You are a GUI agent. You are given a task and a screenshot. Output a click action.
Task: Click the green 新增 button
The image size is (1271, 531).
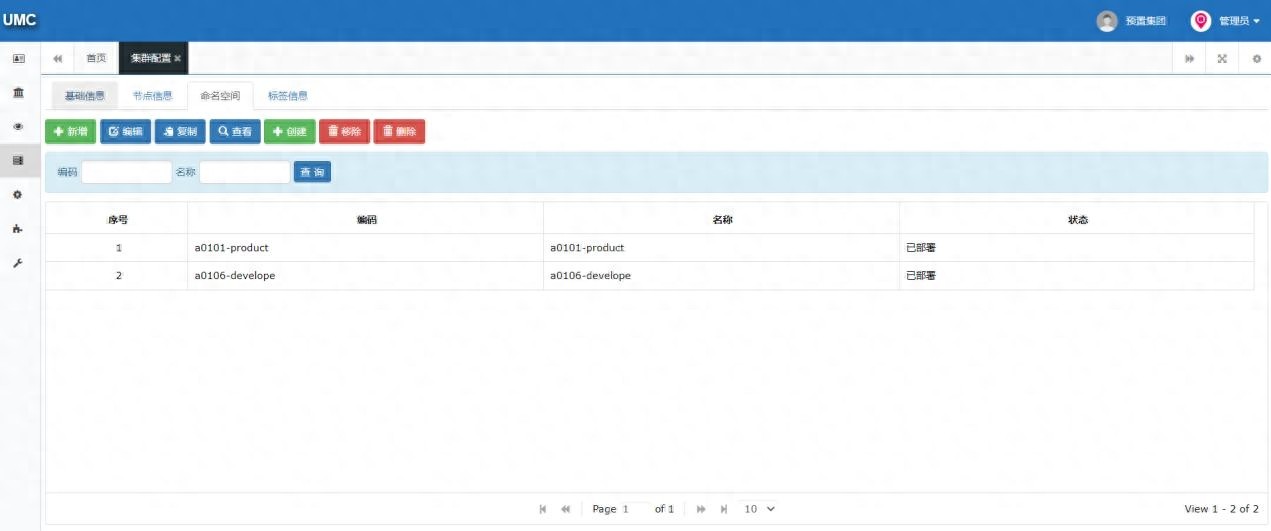click(70, 132)
